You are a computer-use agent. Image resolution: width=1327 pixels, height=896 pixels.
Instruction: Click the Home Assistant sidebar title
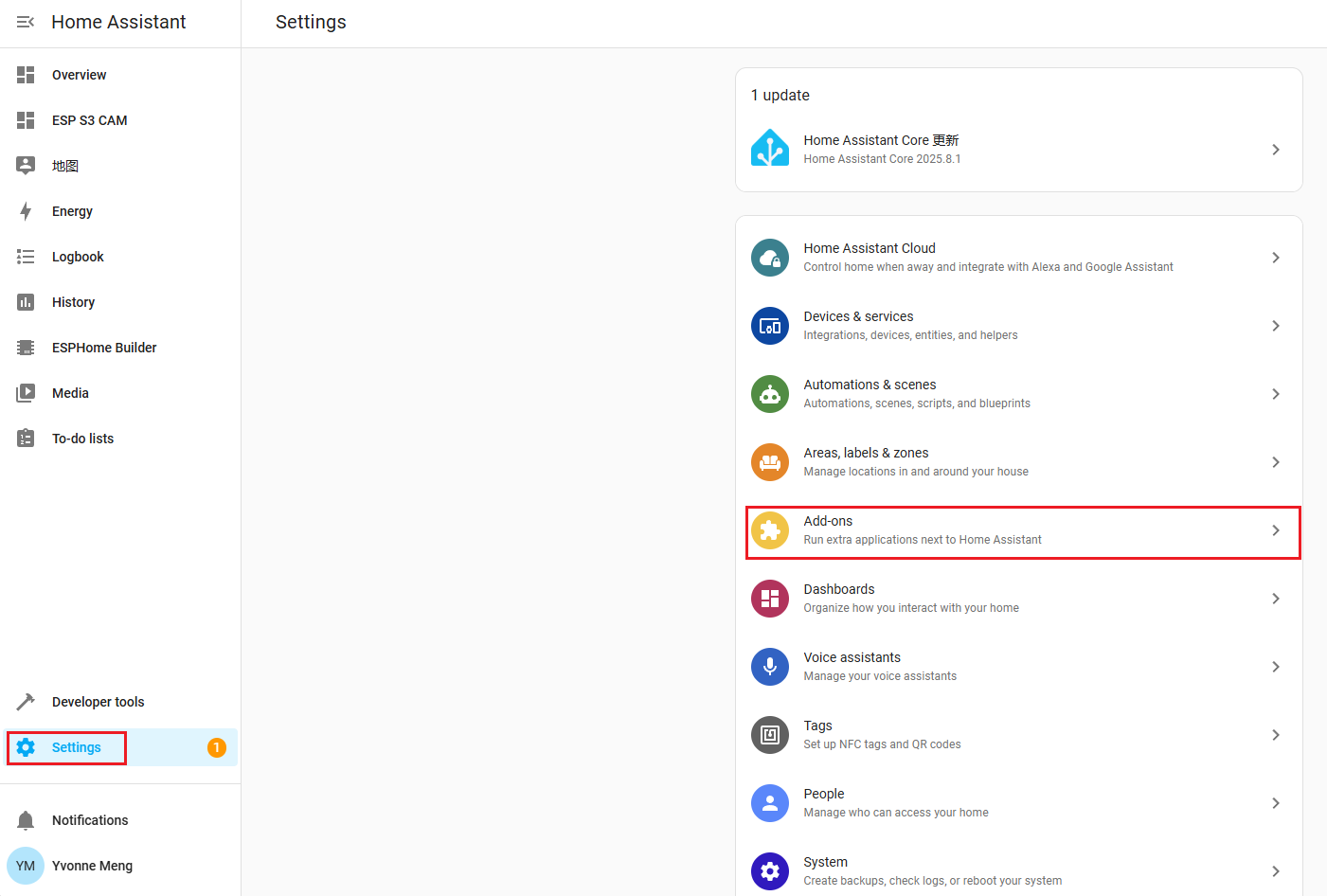tap(118, 22)
